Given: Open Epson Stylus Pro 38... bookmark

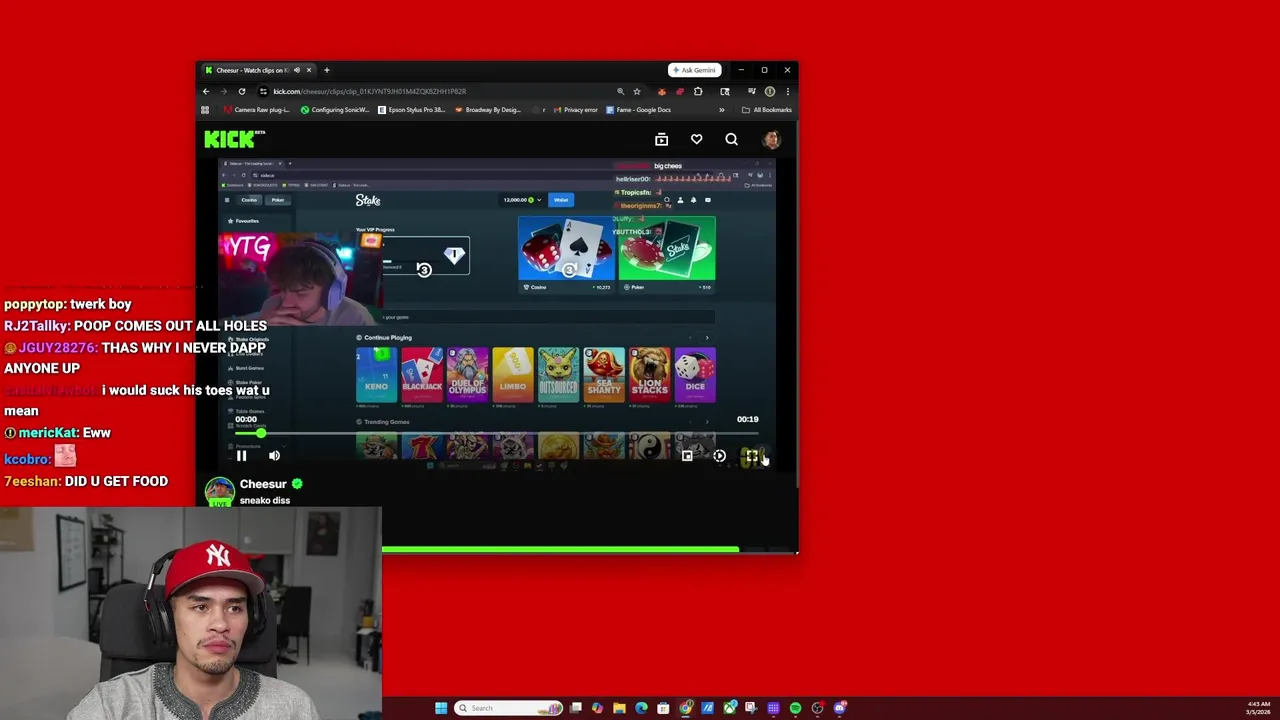Looking at the screenshot, I should point(412,110).
